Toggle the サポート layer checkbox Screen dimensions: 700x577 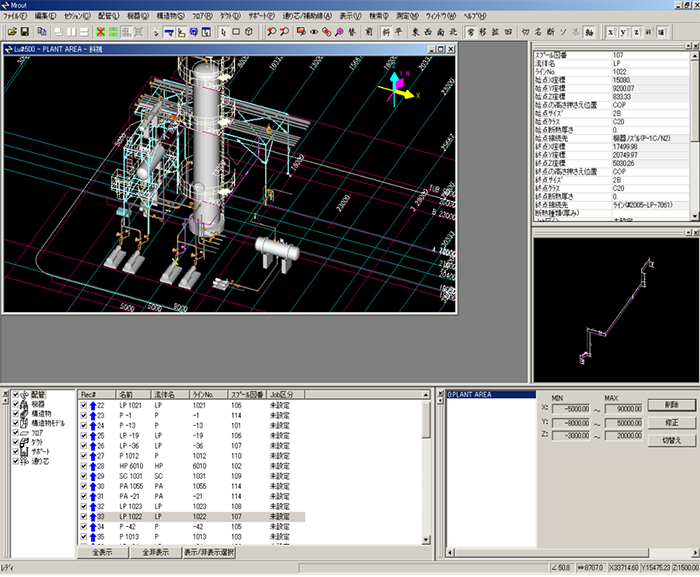(15, 451)
